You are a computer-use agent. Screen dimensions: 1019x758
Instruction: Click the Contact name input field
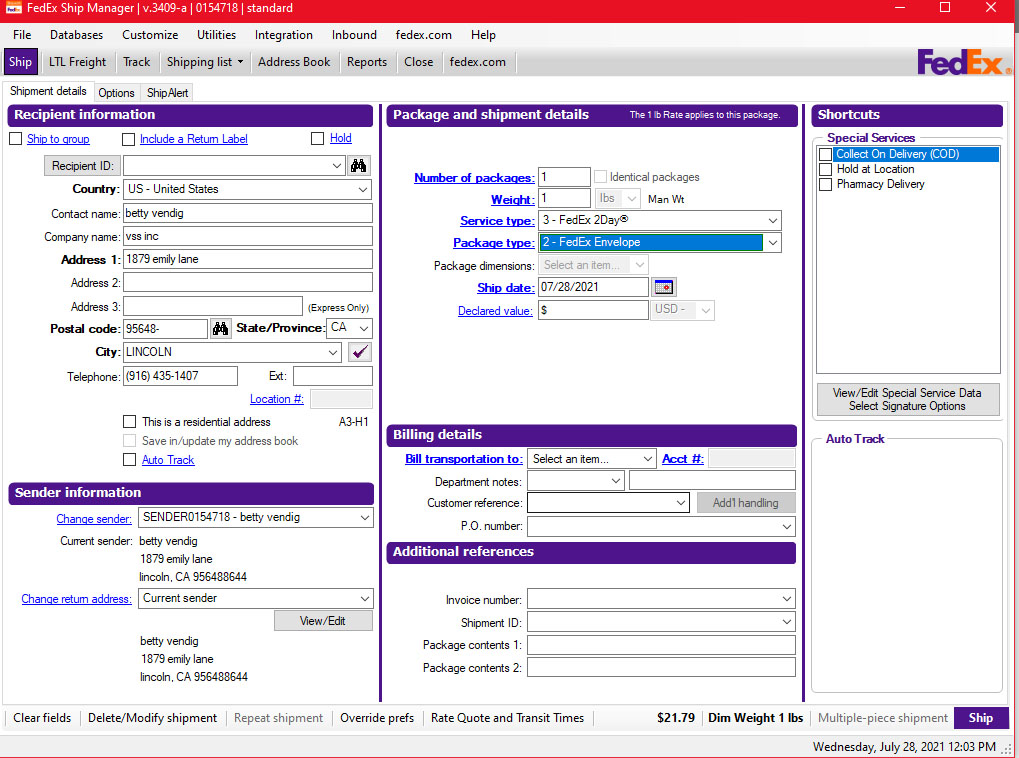point(248,213)
